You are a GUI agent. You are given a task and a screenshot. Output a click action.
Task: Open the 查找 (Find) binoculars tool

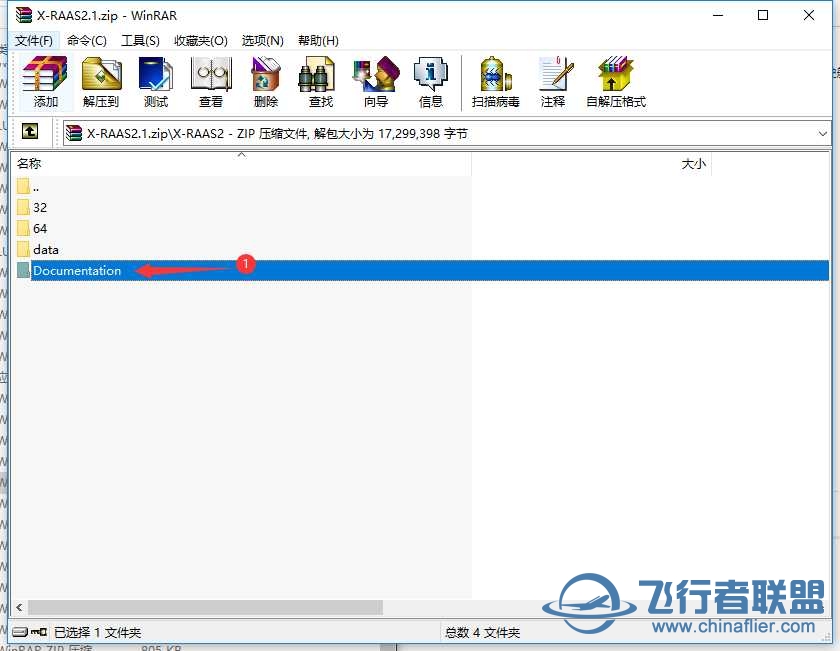[321, 81]
